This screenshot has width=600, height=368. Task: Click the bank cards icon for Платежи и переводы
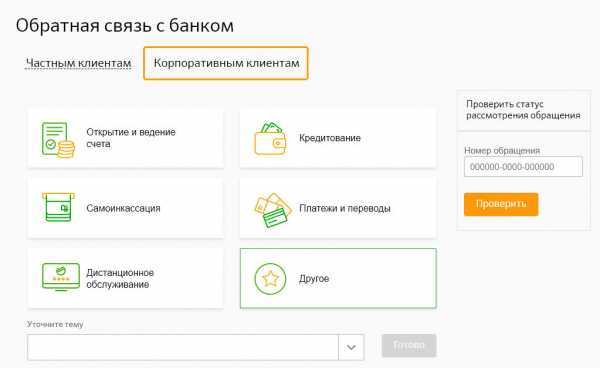(x=273, y=210)
